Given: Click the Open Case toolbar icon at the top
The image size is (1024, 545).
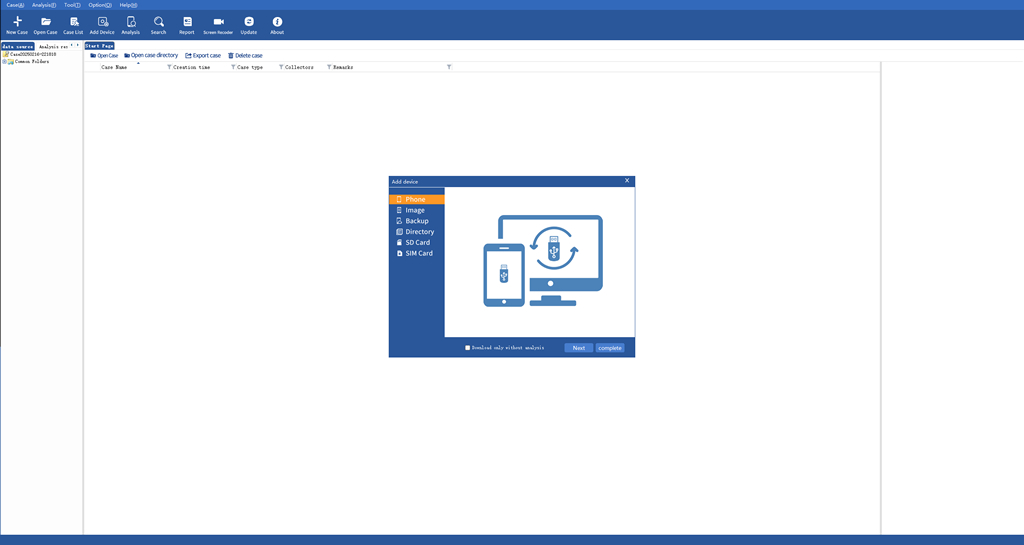Looking at the screenshot, I should point(45,25).
